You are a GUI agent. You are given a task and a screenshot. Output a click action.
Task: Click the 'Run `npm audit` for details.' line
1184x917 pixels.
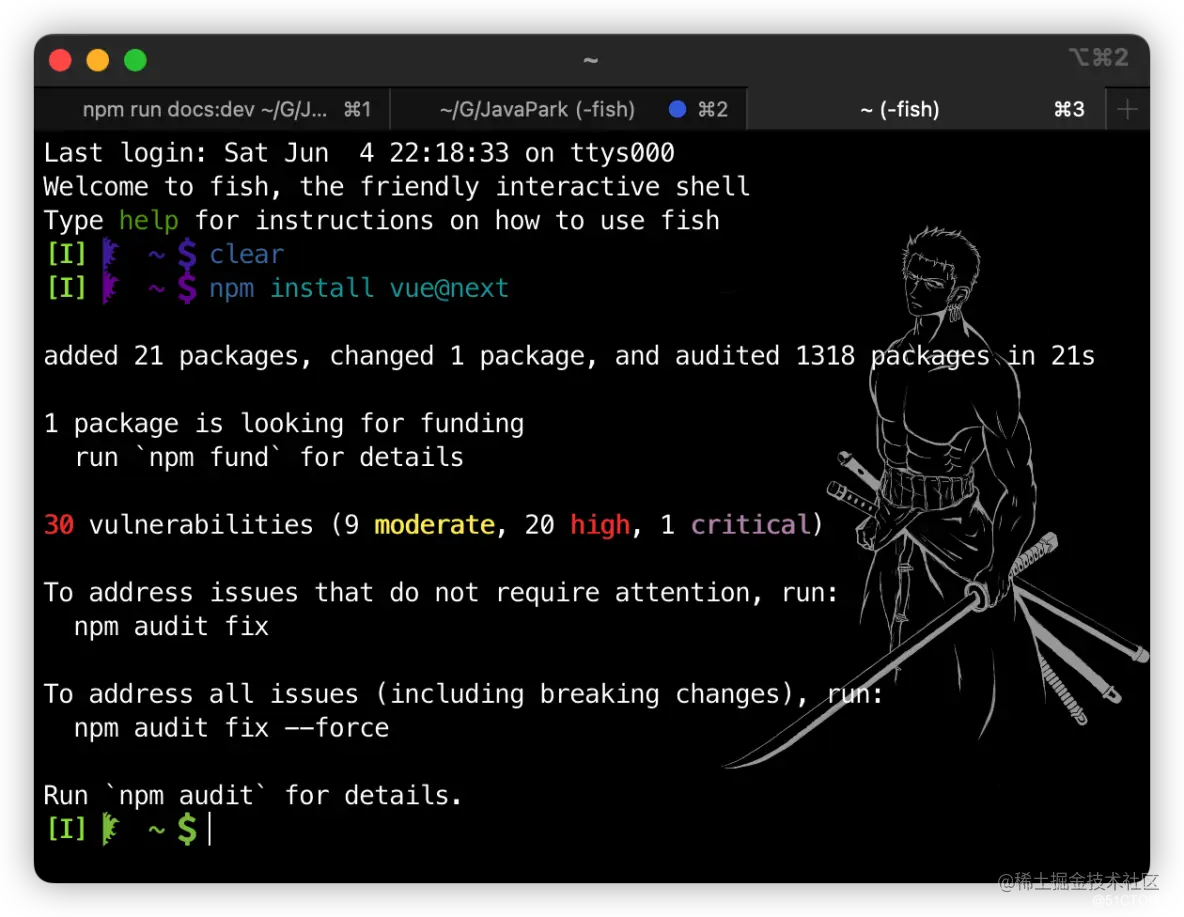pyautogui.click(x=252, y=795)
